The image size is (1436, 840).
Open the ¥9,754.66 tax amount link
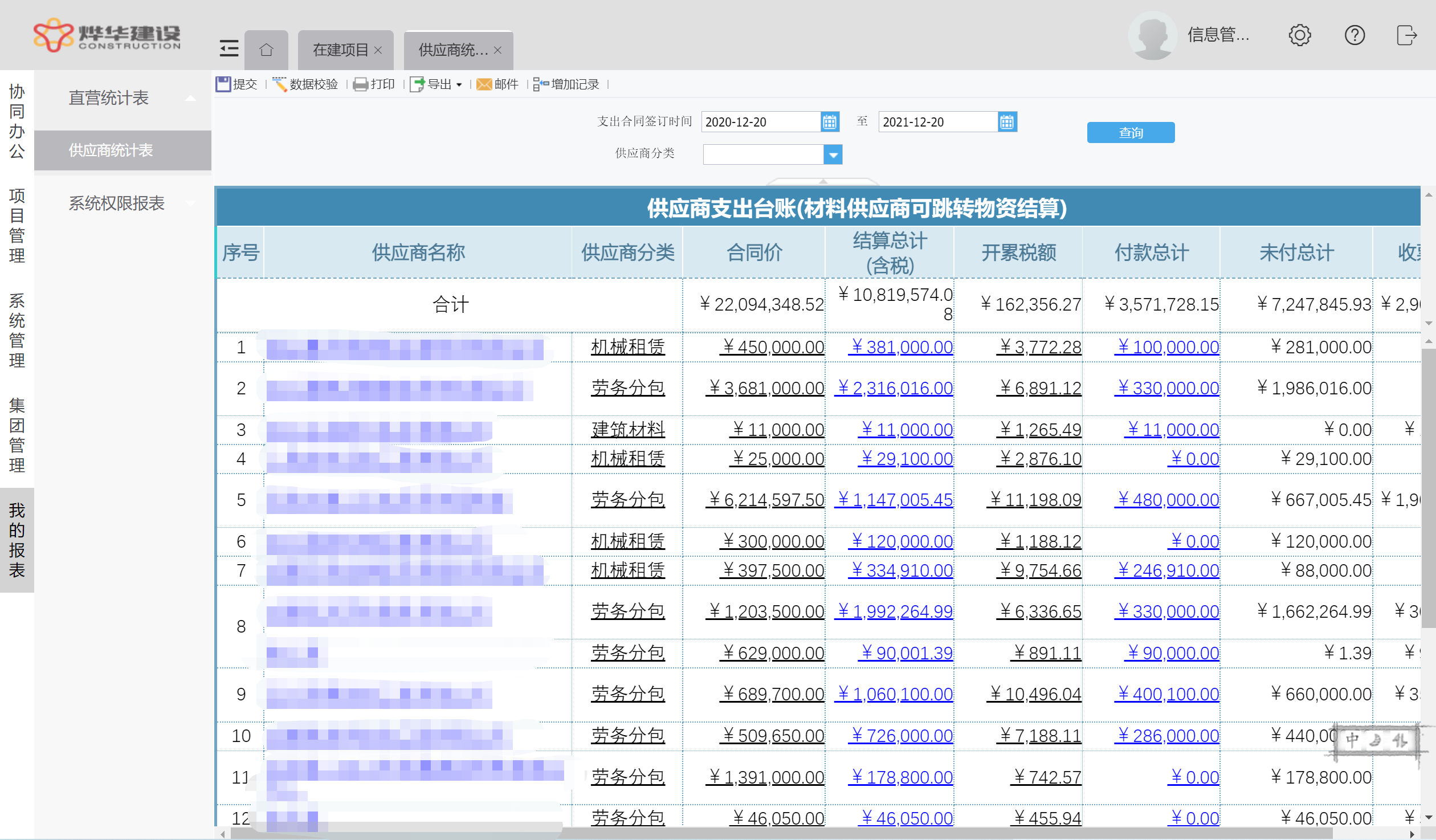tap(1039, 570)
